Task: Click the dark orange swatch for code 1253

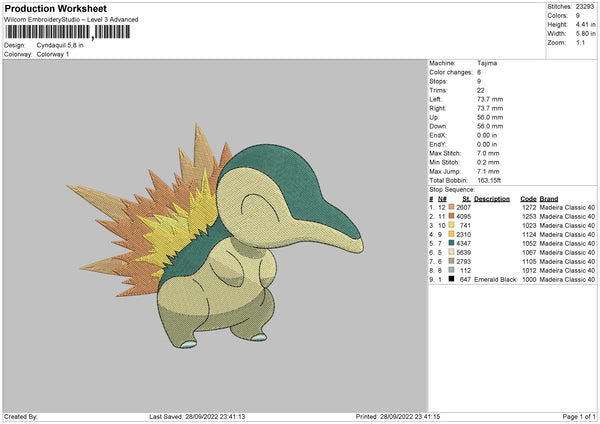Action: coord(452,216)
